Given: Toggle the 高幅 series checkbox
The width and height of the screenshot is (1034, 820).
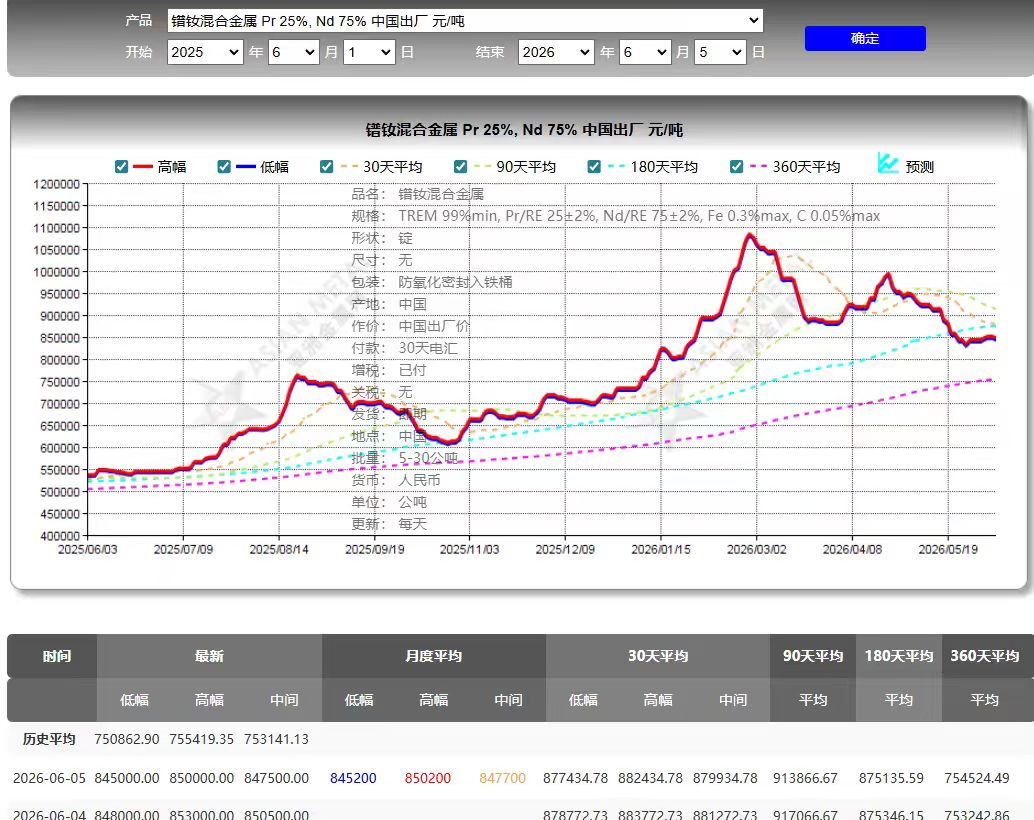Looking at the screenshot, I should pyautogui.click(x=121, y=166).
